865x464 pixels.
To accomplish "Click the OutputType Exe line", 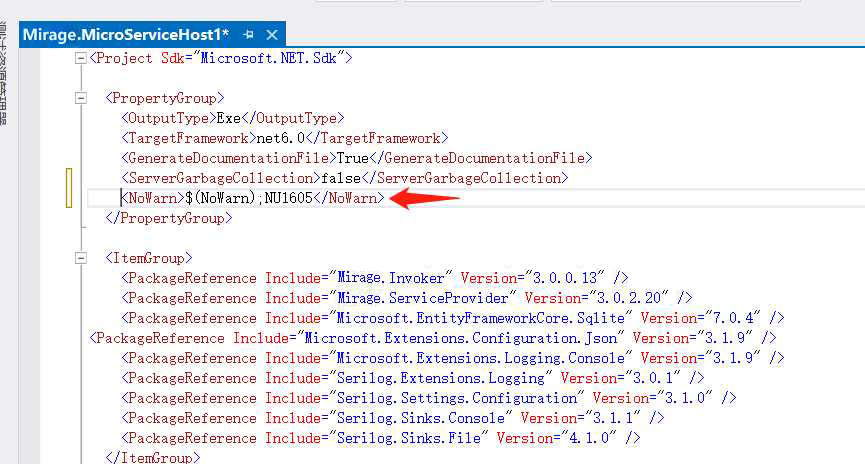I will pyautogui.click(x=233, y=118).
